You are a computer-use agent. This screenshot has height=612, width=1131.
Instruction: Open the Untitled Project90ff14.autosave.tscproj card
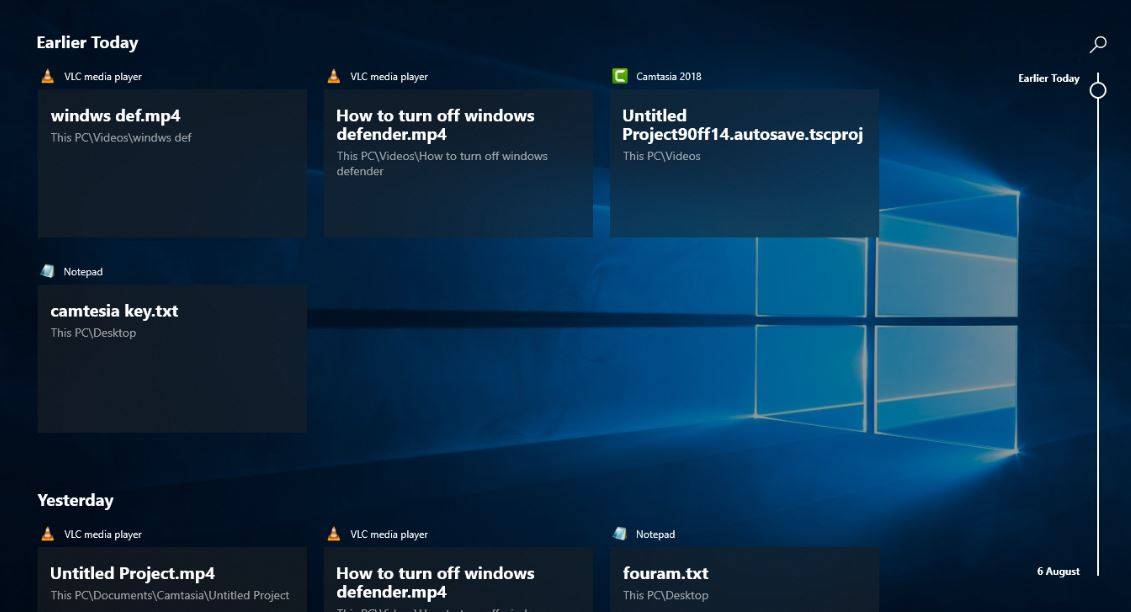(744, 163)
